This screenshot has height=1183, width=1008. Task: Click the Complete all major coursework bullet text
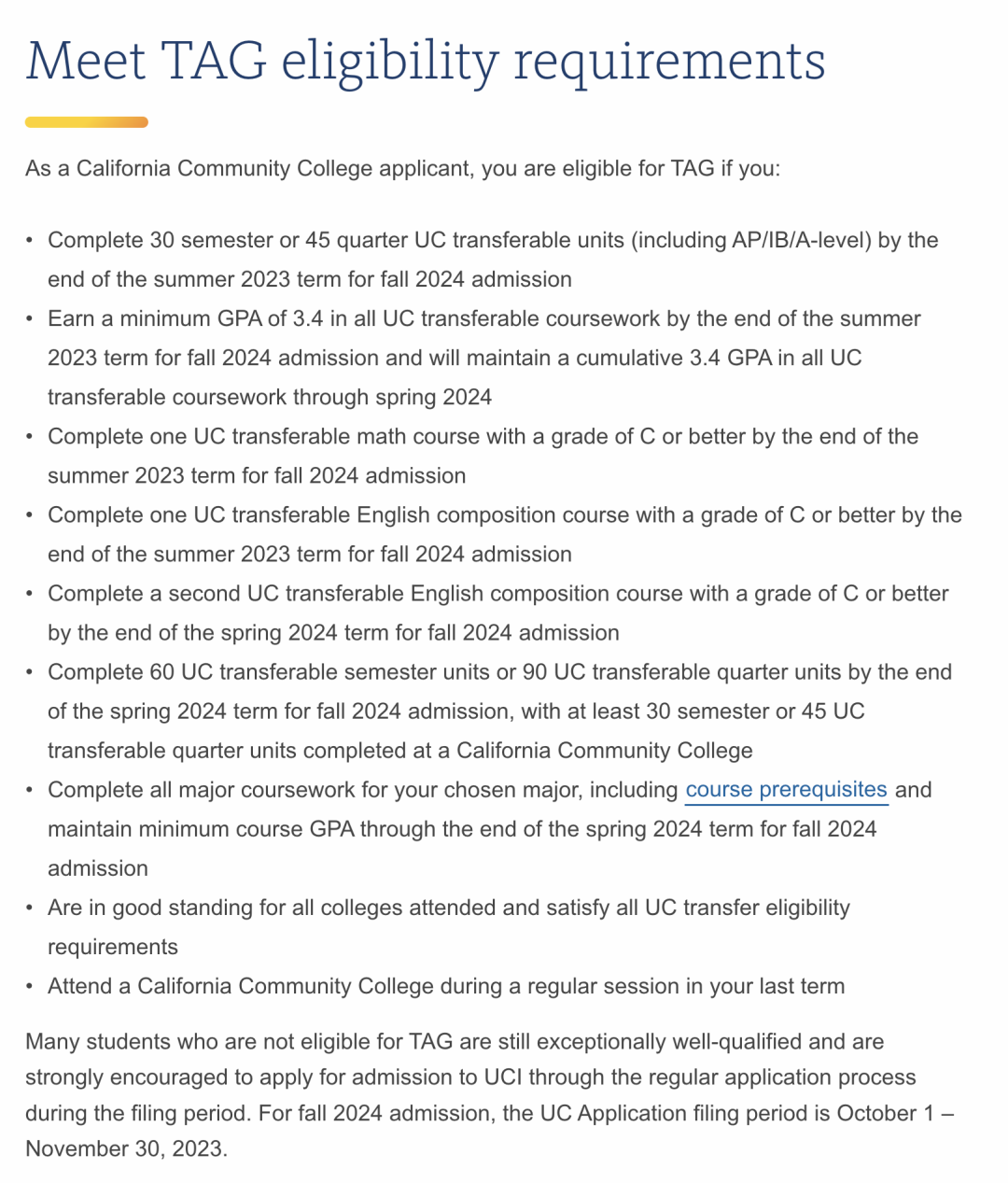click(490, 829)
